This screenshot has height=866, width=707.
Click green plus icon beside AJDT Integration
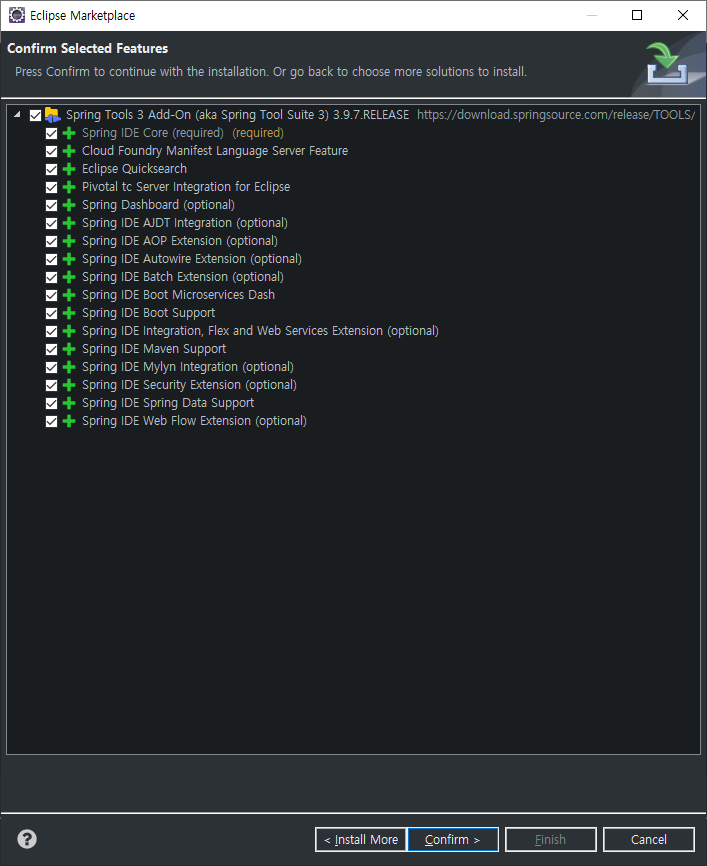[x=69, y=223]
